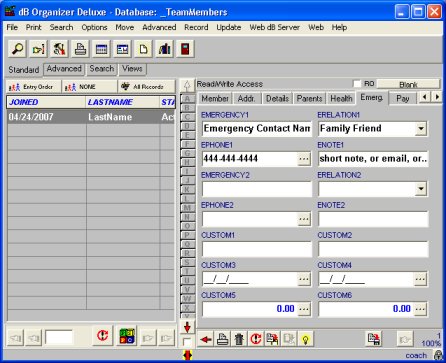Click the colorful blocks icon under list
446x363 pixels.
point(127,336)
